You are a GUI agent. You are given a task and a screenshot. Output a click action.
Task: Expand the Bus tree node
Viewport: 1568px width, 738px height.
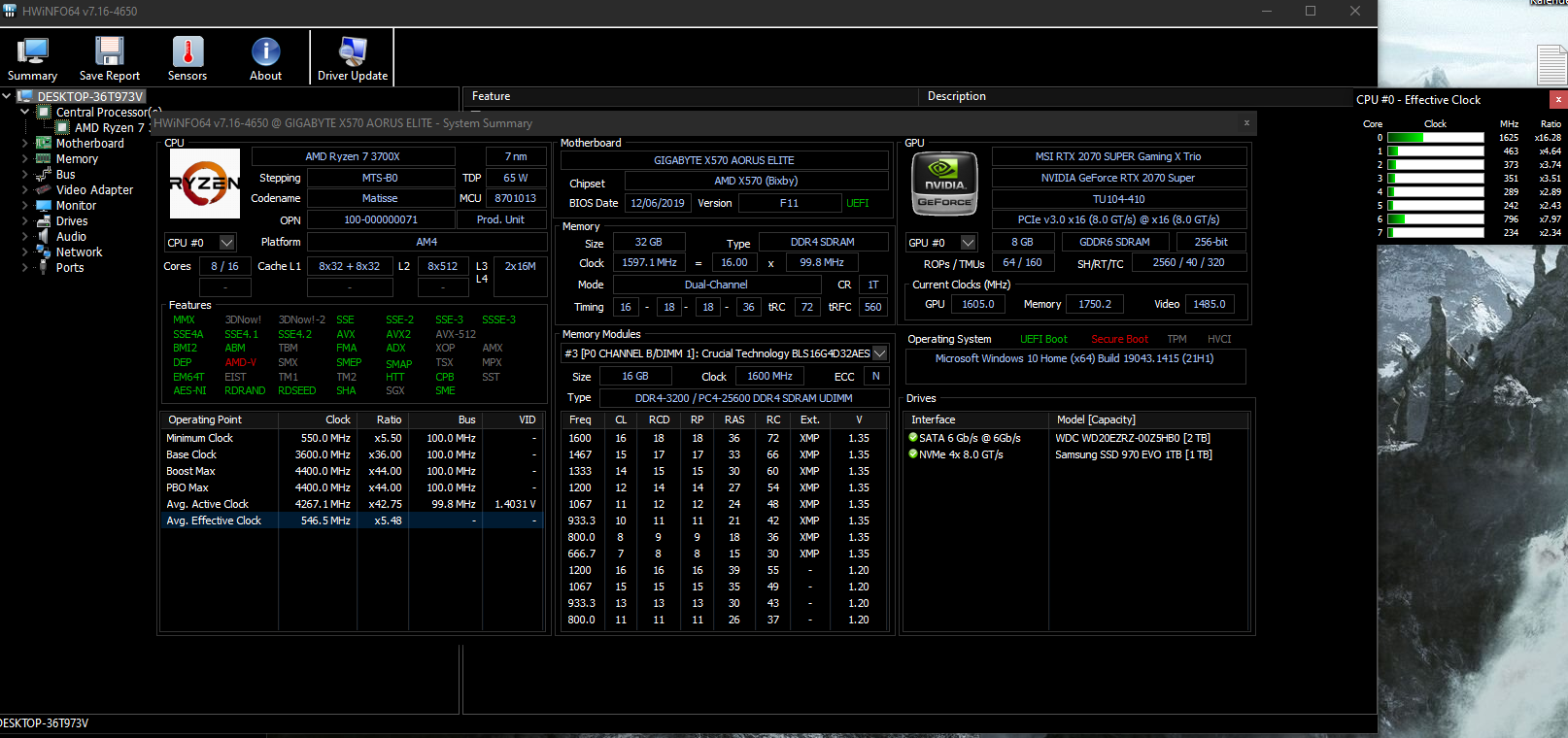click(25, 174)
